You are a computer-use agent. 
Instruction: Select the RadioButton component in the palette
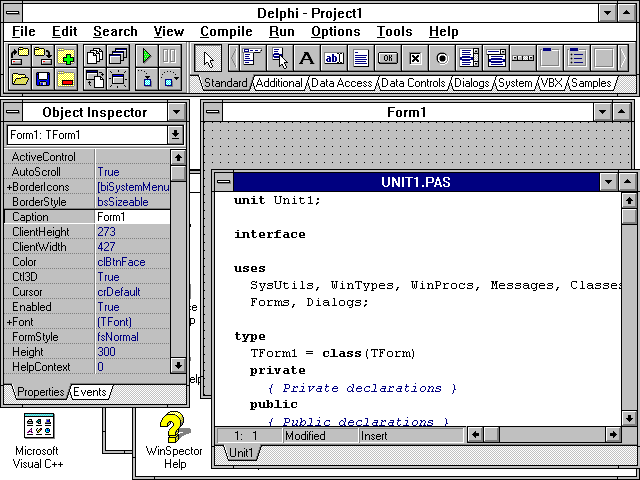click(442, 58)
